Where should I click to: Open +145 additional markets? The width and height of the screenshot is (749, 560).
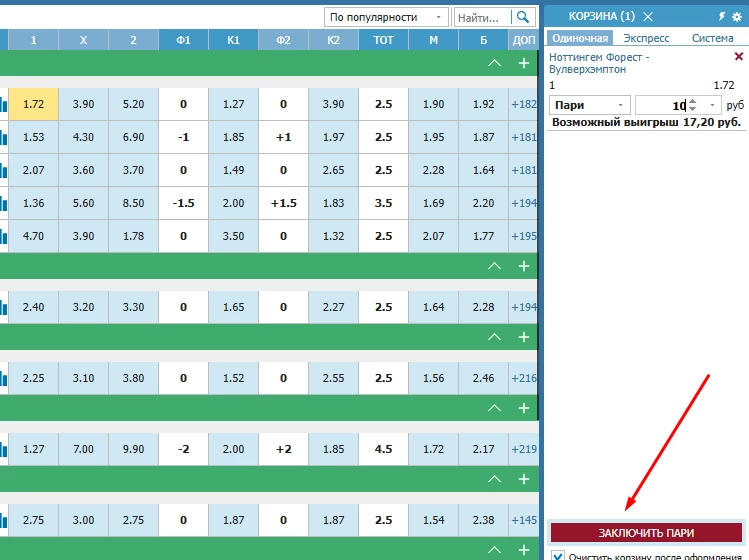pos(524,520)
